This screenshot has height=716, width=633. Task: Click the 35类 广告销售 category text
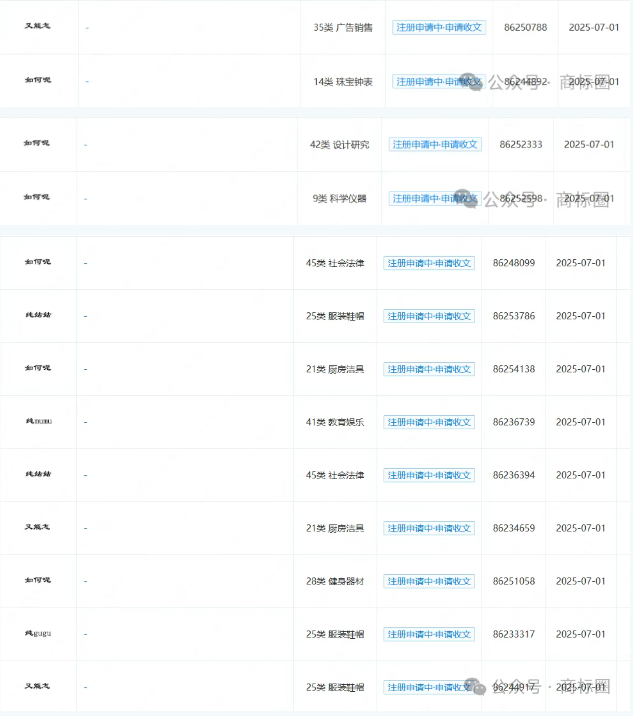(x=342, y=28)
